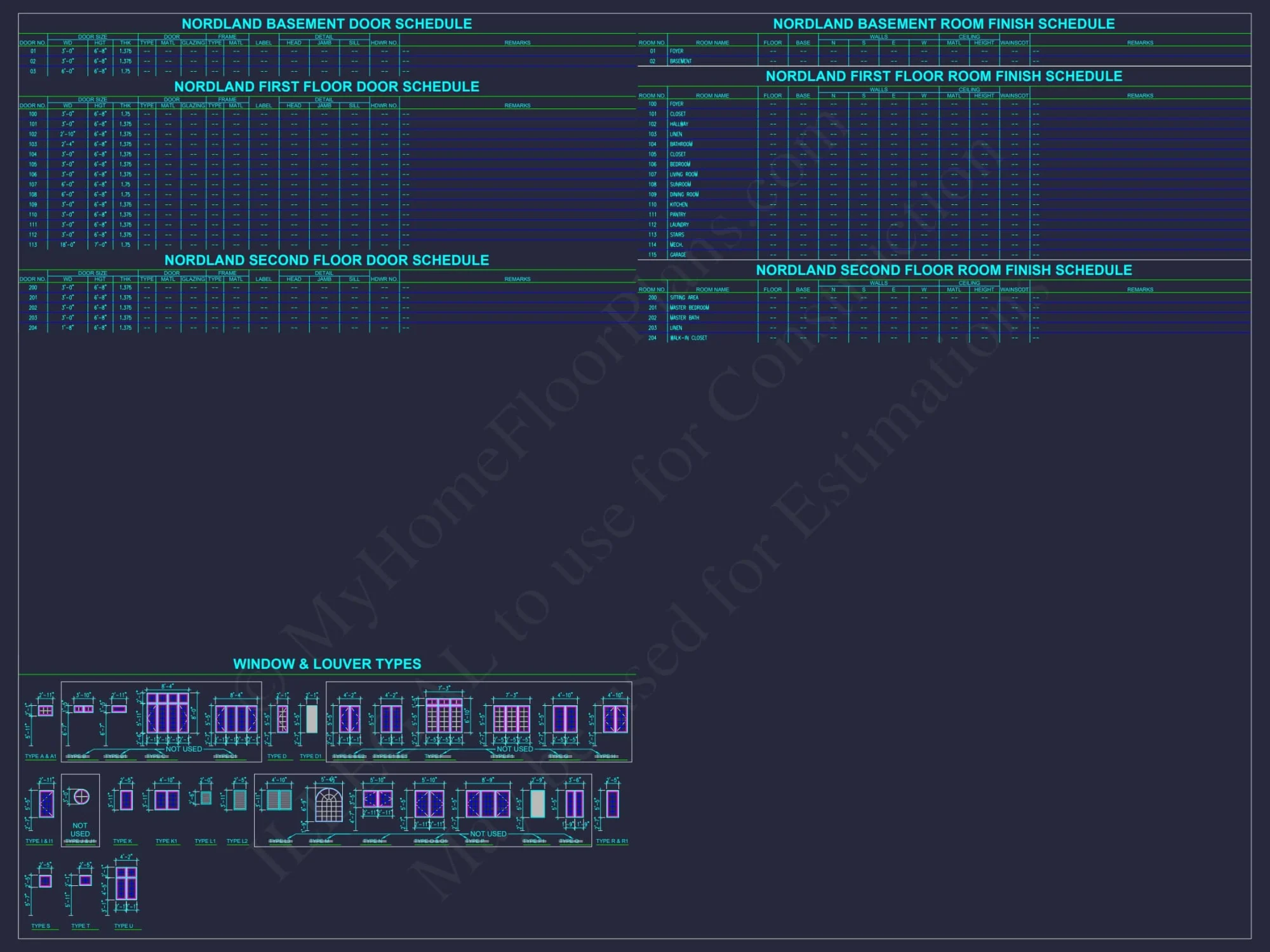1270x952 pixels.
Task: Click the Type S small window symbol
Action: (x=45, y=881)
